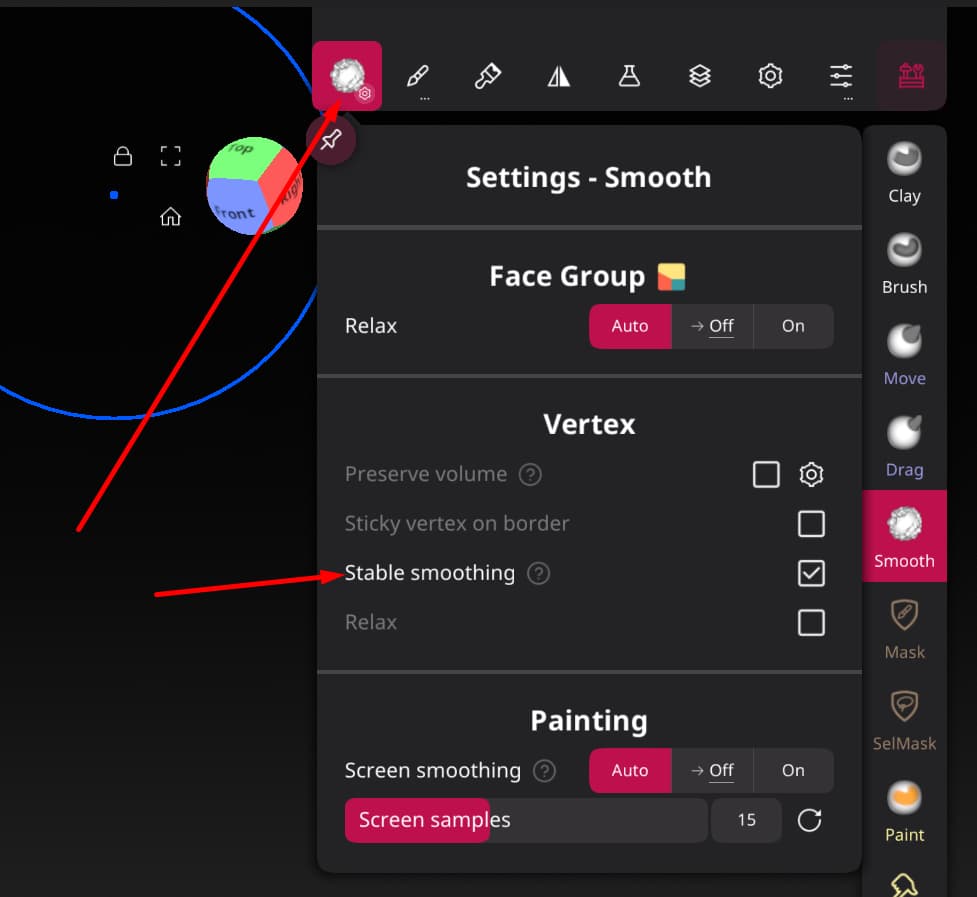Set Screen smoothing to On
Screen dimensions: 977x897
793,771
